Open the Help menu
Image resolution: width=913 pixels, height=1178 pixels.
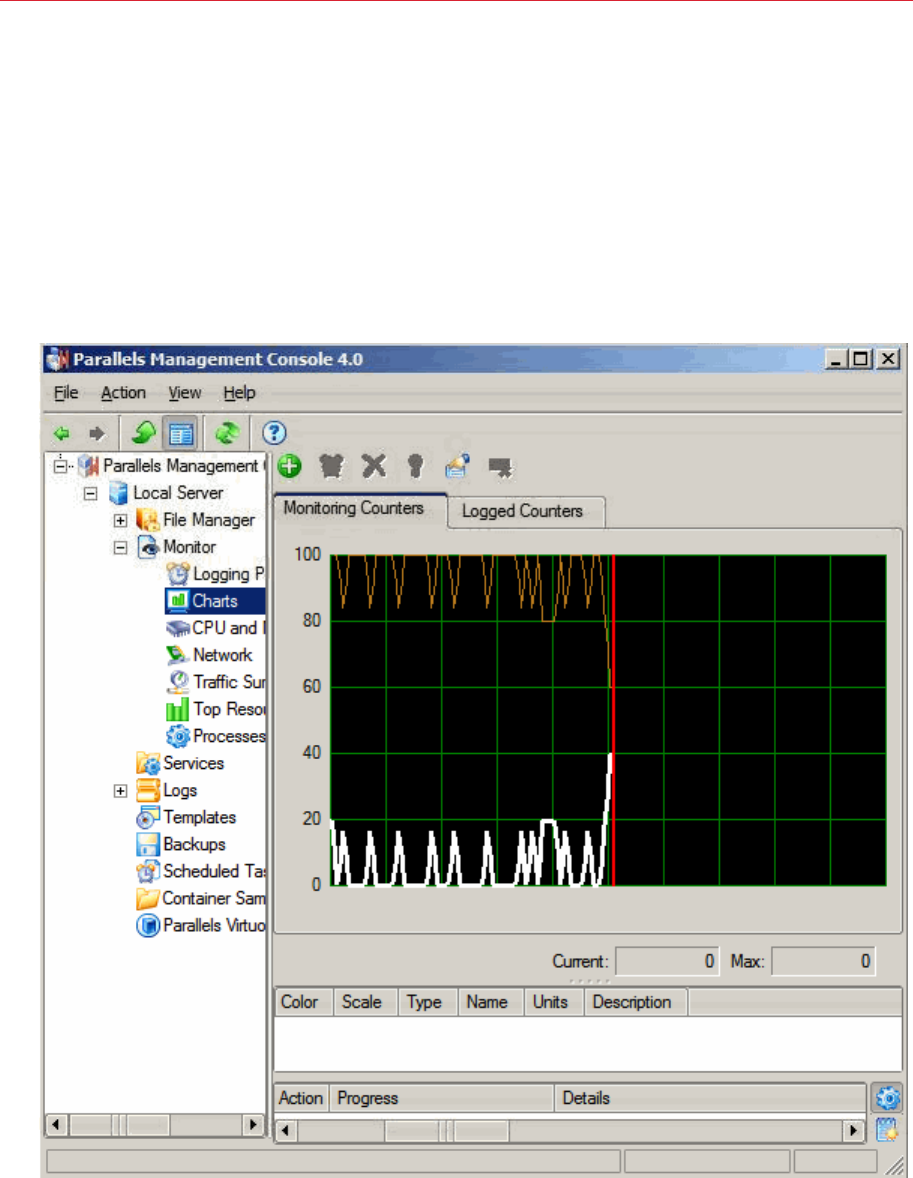pos(239,393)
